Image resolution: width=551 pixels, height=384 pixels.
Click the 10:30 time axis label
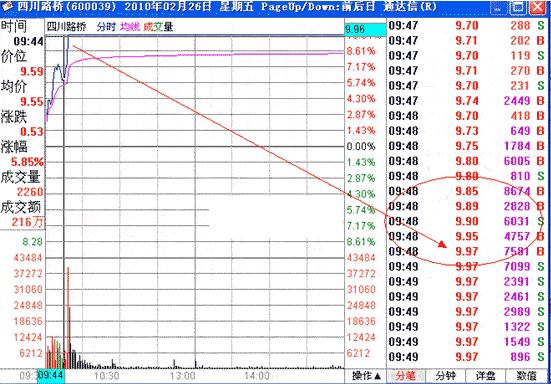point(106,376)
